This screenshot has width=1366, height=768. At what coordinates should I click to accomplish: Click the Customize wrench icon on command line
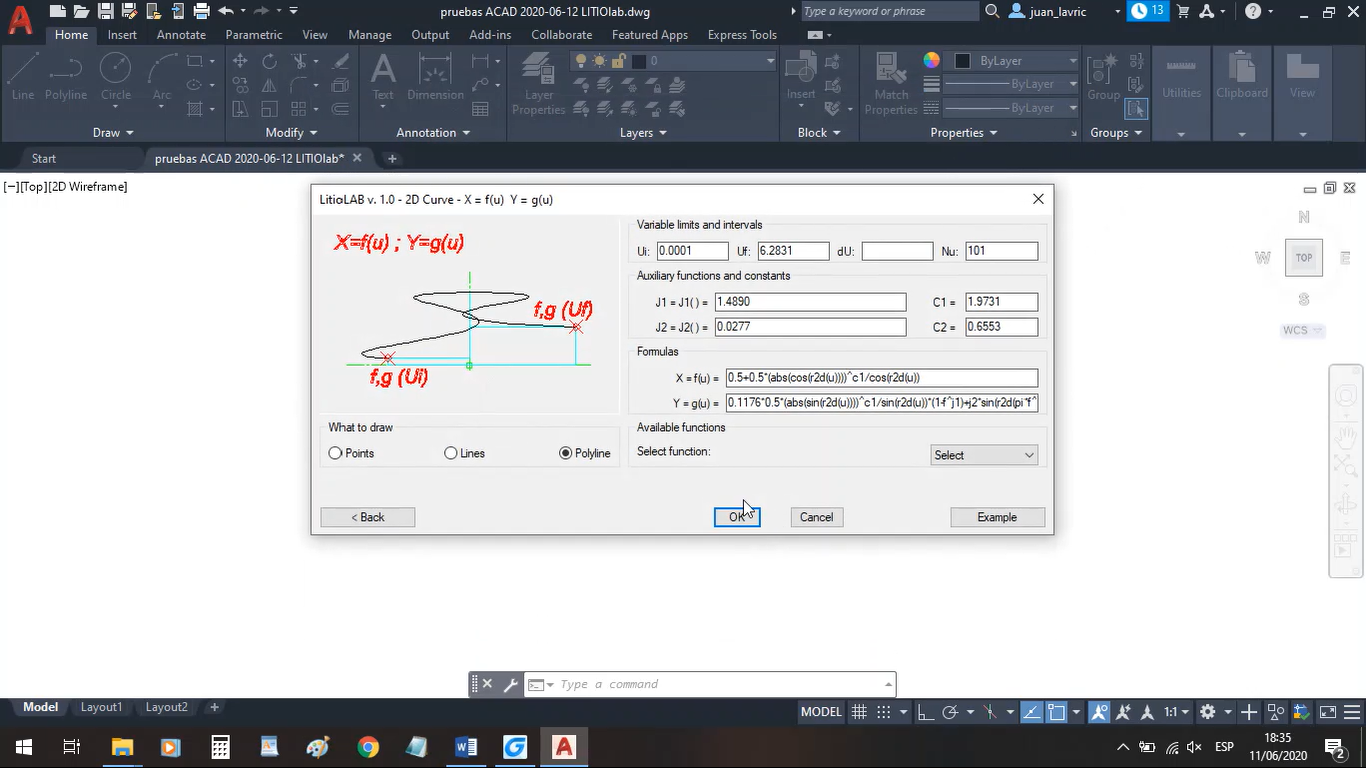click(x=510, y=685)
